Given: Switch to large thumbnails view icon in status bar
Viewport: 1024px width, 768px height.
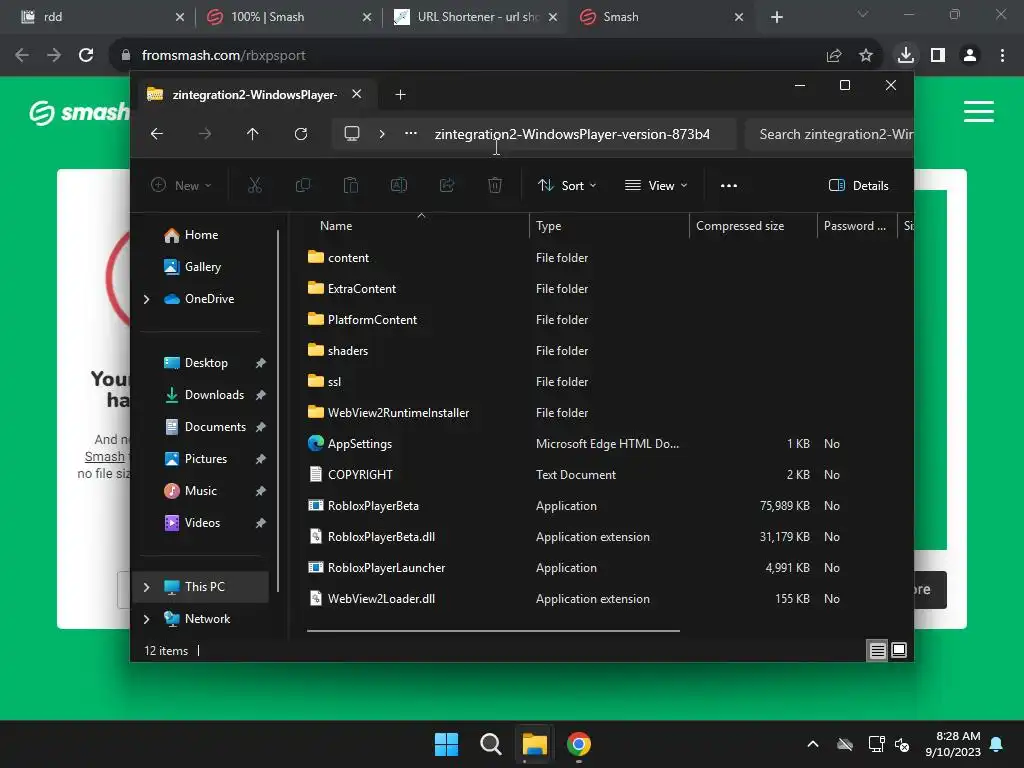Looking at the screenshot, I should pyautogui.click(x=899, y=650).
